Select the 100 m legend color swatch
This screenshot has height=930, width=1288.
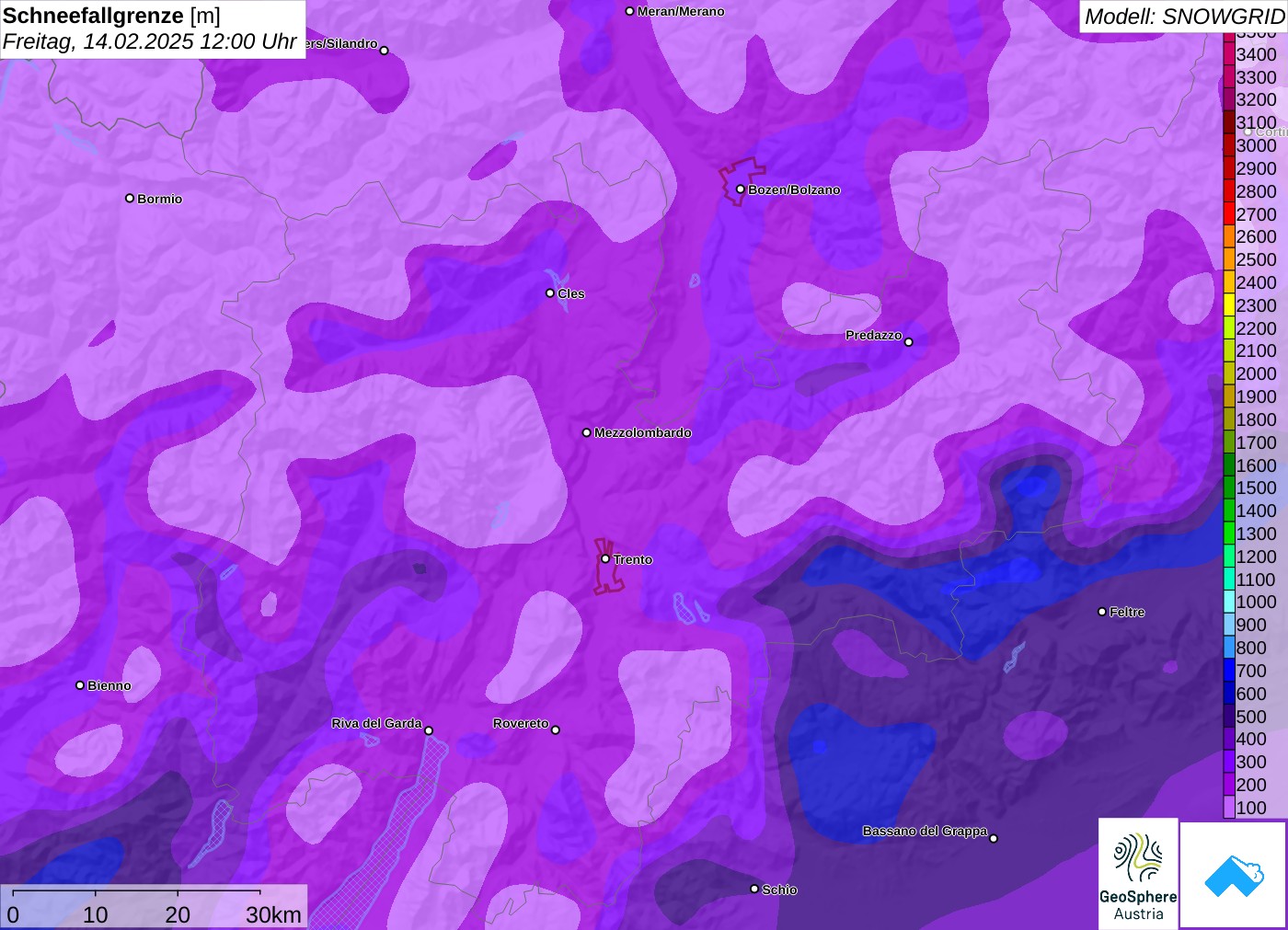click(1229, 808)
